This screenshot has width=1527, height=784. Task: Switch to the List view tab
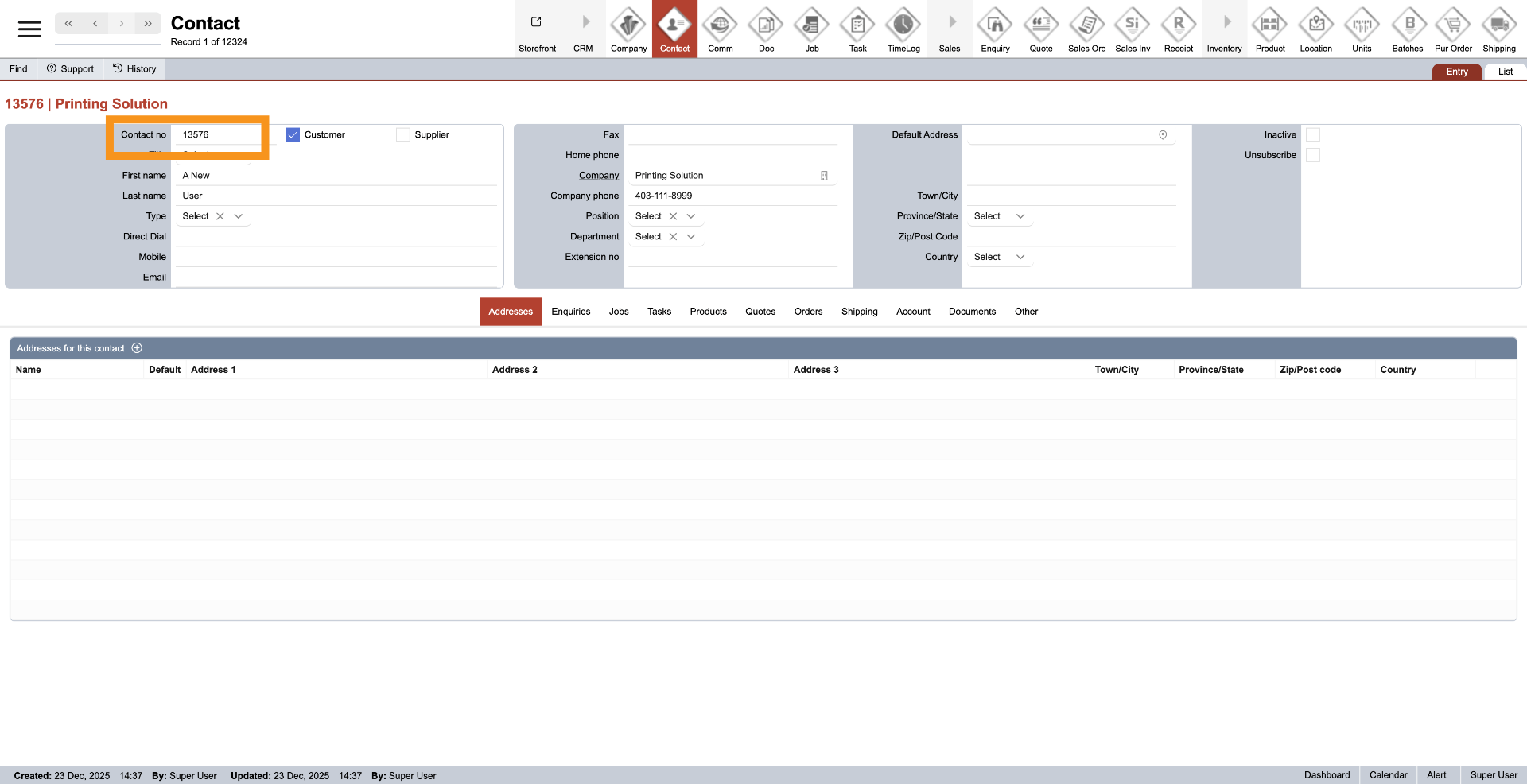(x=1505, y=72)
